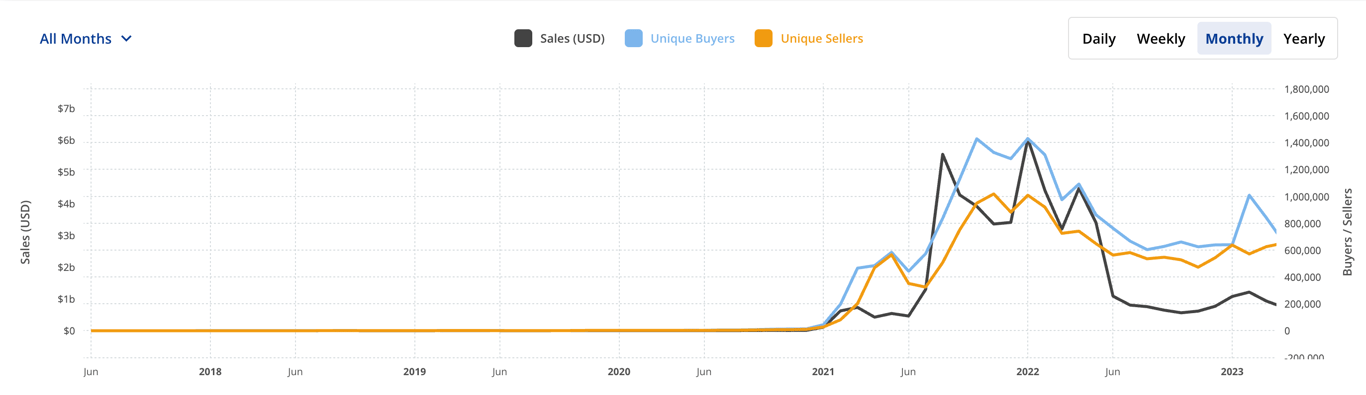The height and width of the screenshot is (395, 1366).
Task: Switch to the Weekly view
Action: (x=1161, y=39)
